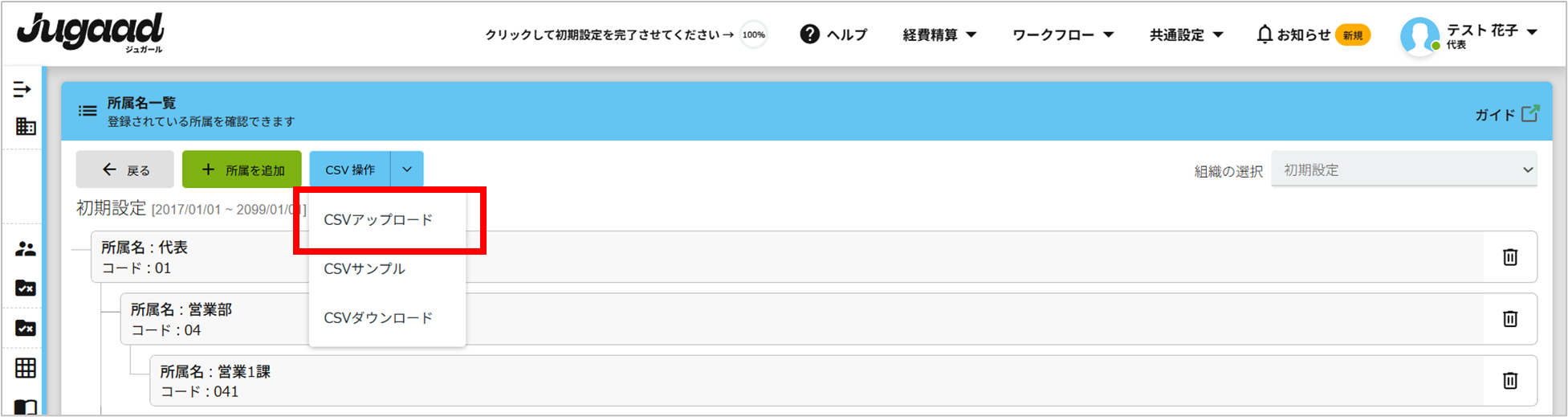Image resolution: width=1568 pixels, height=417 pixels.
Task: Click the 100% setup progress indicator
Action: coord(753,35)
